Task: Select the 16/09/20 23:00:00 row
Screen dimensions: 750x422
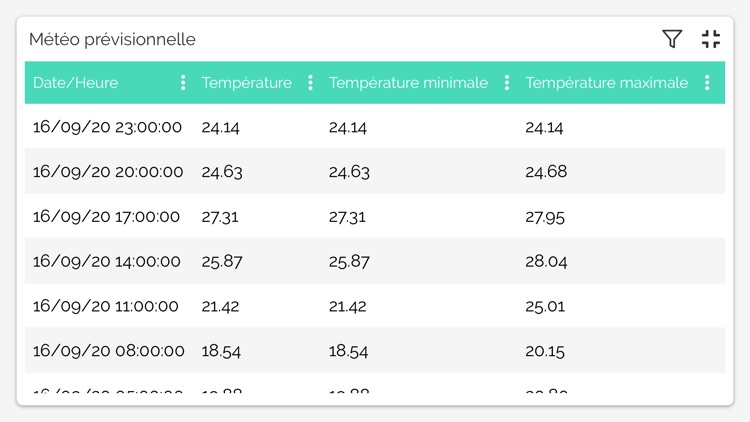Action: (107, 127)
